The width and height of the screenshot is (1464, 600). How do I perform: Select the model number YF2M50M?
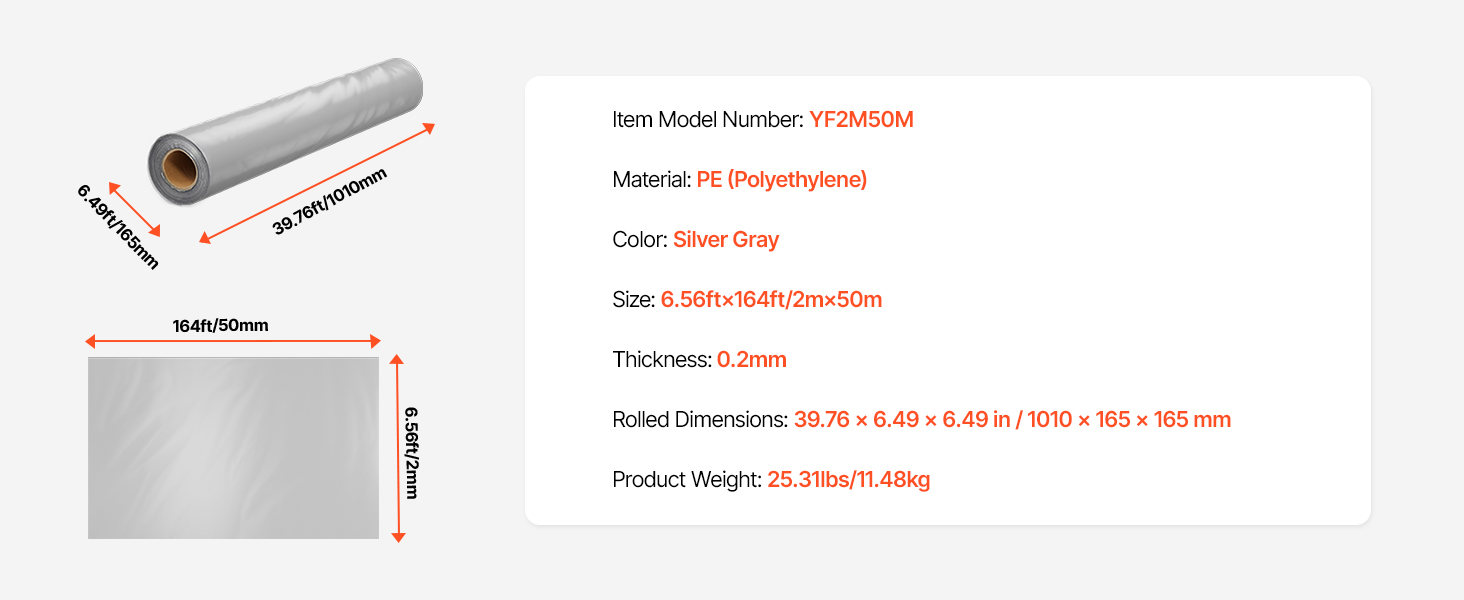click(x=861, y=120)
